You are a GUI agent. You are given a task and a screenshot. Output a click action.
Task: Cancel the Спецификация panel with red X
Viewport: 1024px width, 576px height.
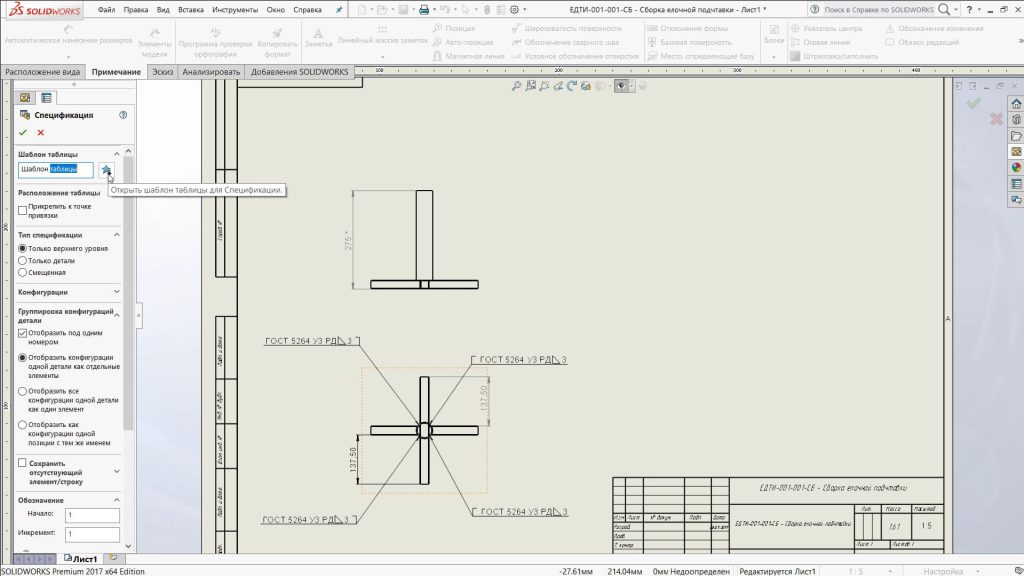click(x=40, y=133)
